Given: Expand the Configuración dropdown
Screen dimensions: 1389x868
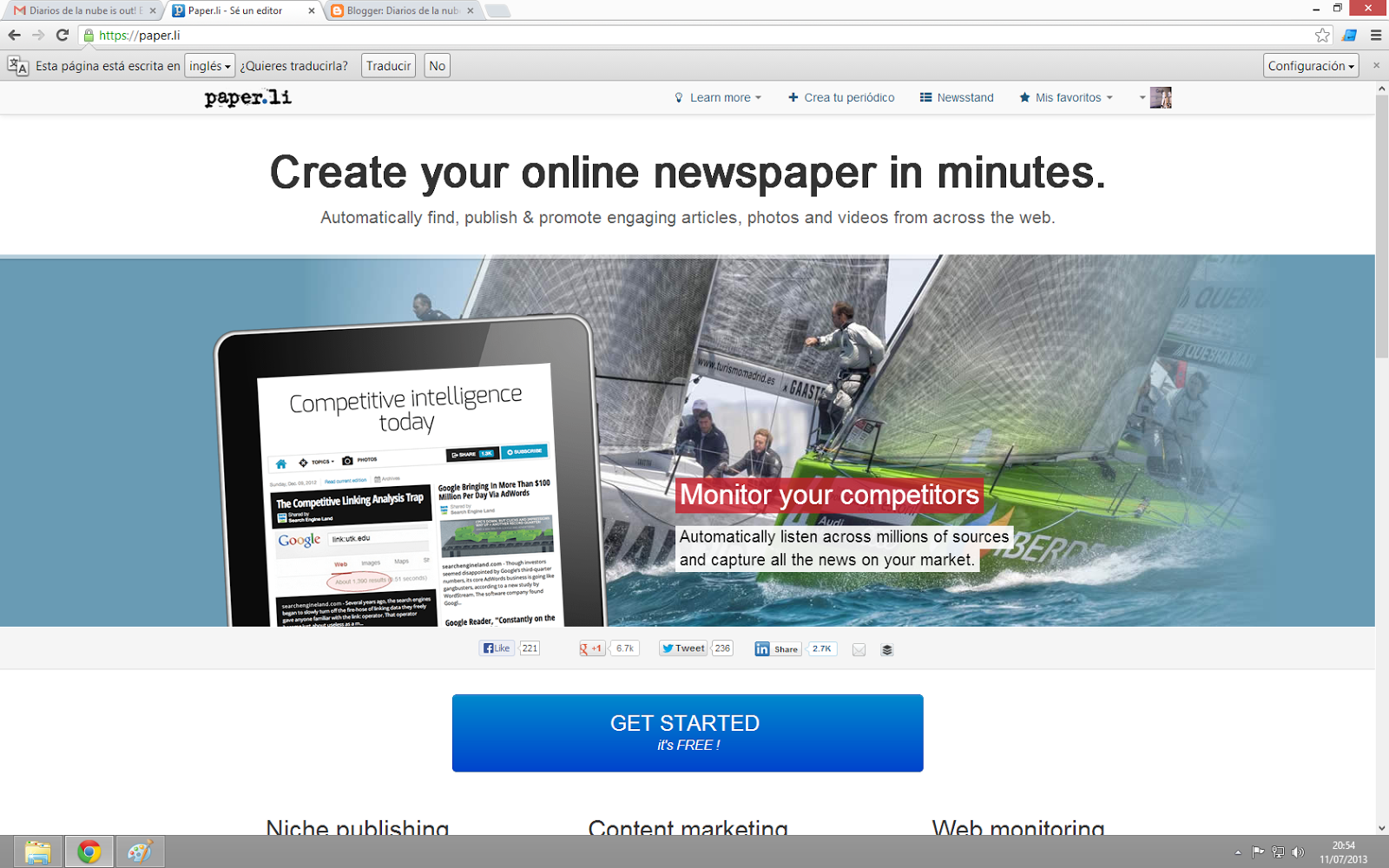Looking at the screenshot, I should tap(1311, 65).
